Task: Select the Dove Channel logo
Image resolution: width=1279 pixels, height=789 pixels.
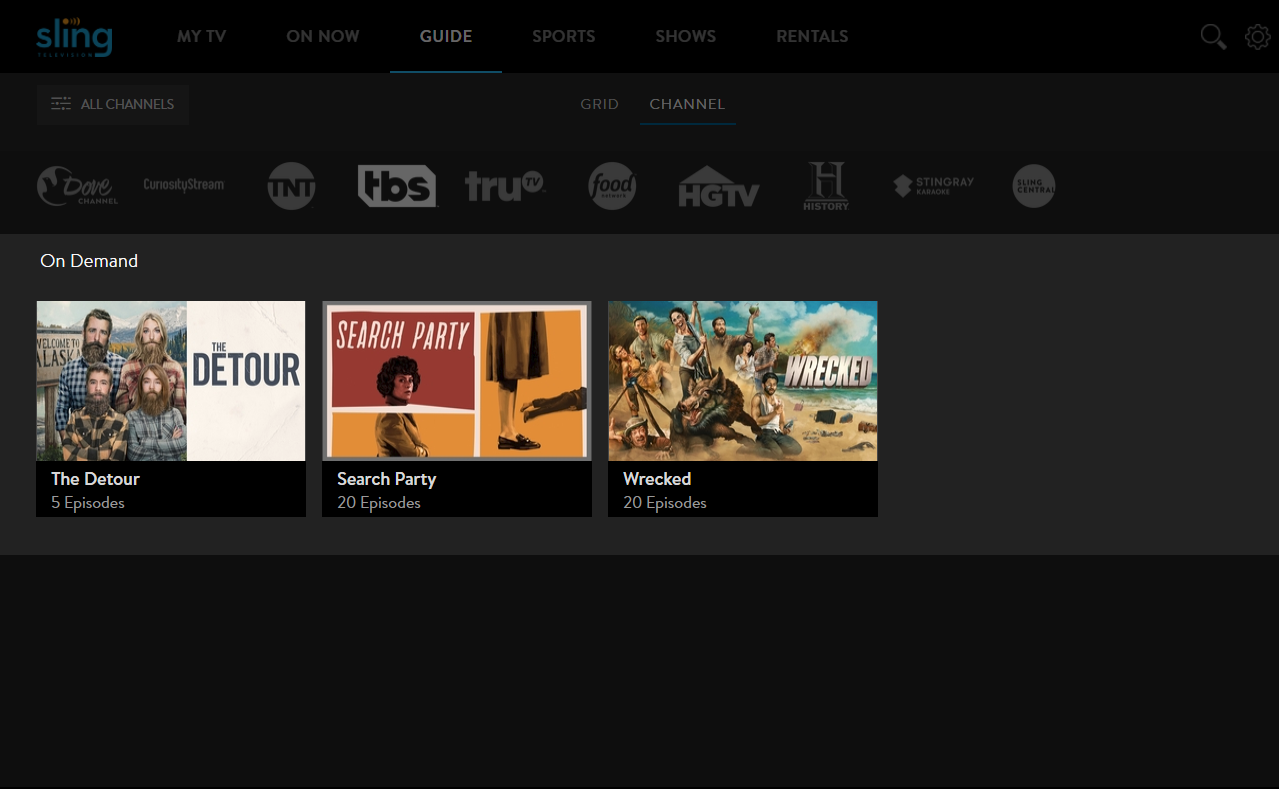Action: tap(77, 186)
